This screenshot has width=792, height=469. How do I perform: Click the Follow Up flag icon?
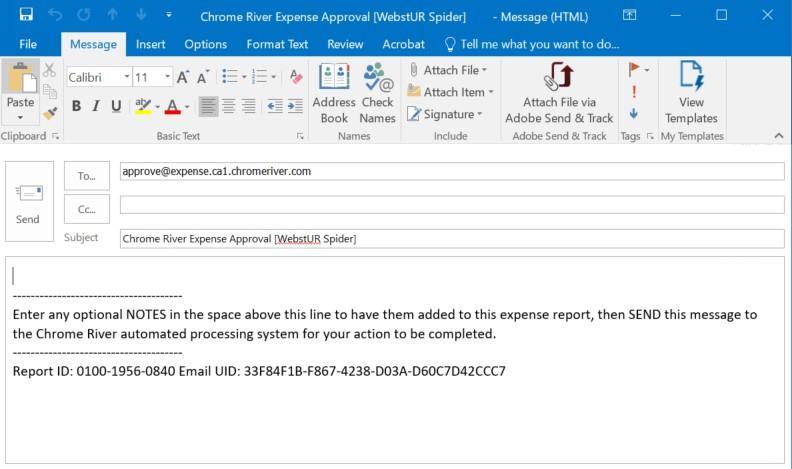634,69
